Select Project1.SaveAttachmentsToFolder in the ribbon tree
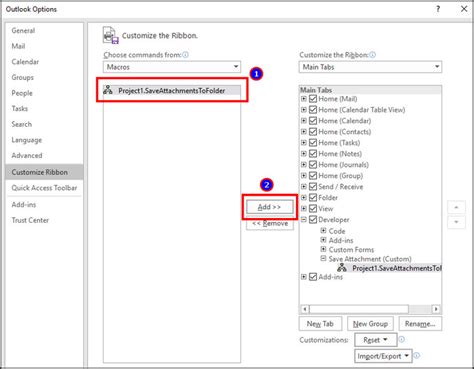This screenshot has width=474, height=369. (x=389, y=268)
